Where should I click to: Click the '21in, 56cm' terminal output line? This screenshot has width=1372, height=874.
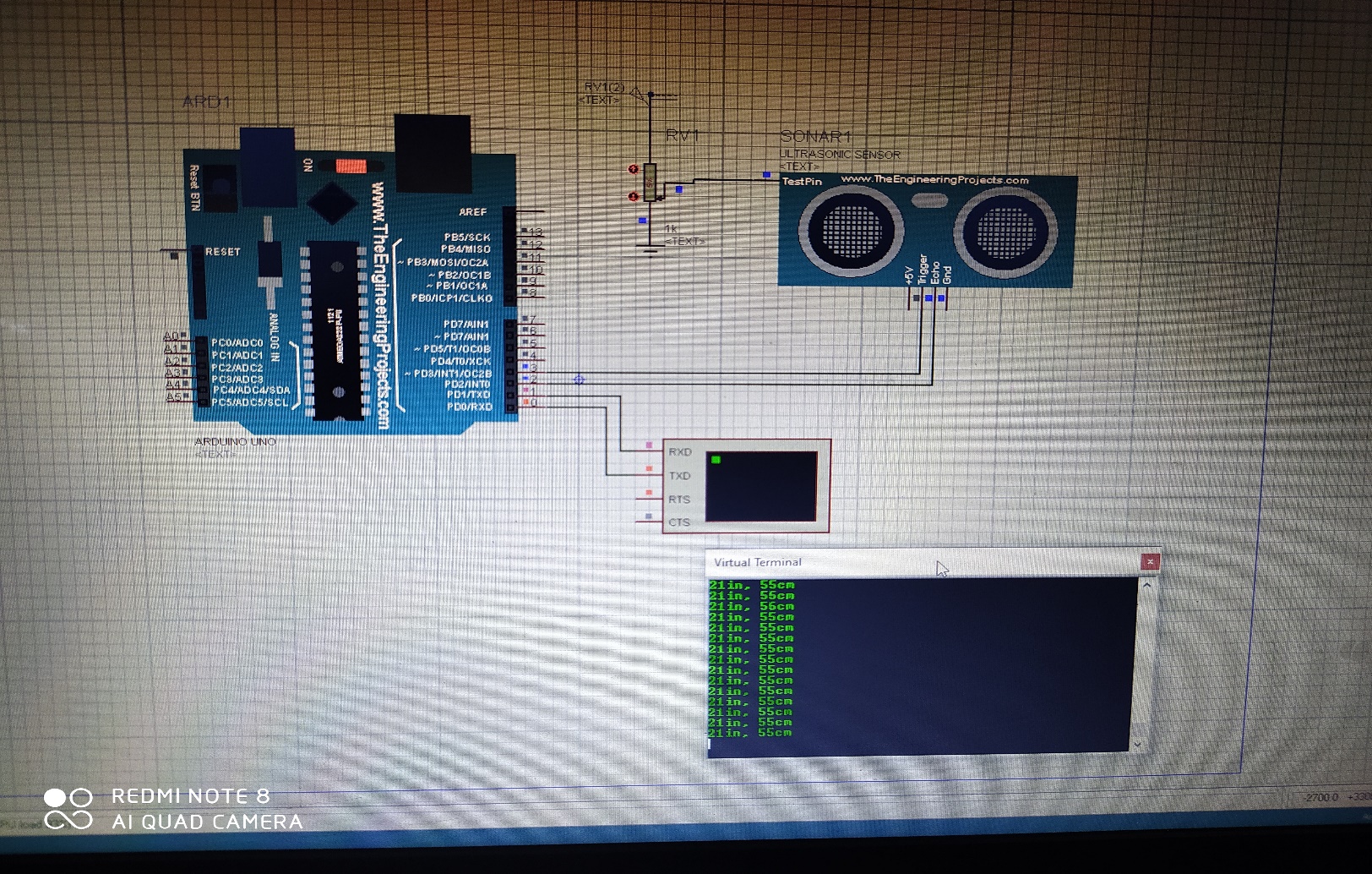click(x=751, y=606)
